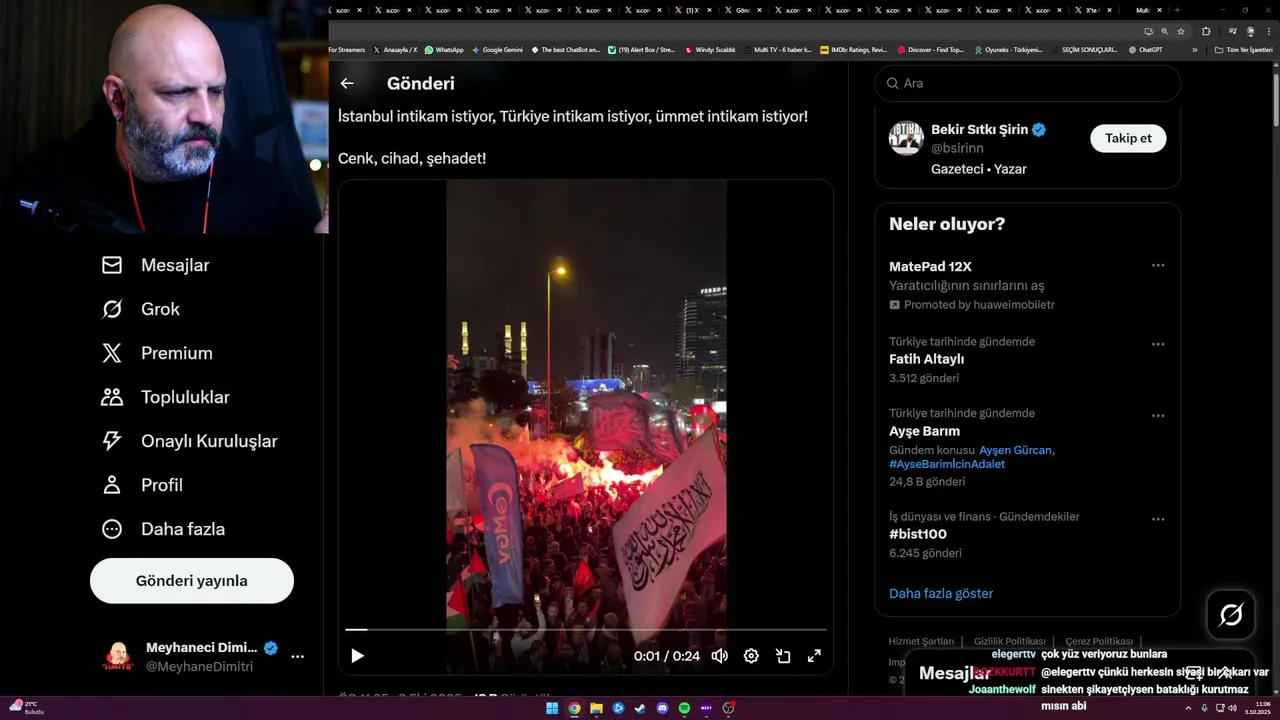Viewport: 1280px width, 720px height.
Task: Follow Bekir Sıtkı Şirin with Takip et
Action: pos(1128,138)
